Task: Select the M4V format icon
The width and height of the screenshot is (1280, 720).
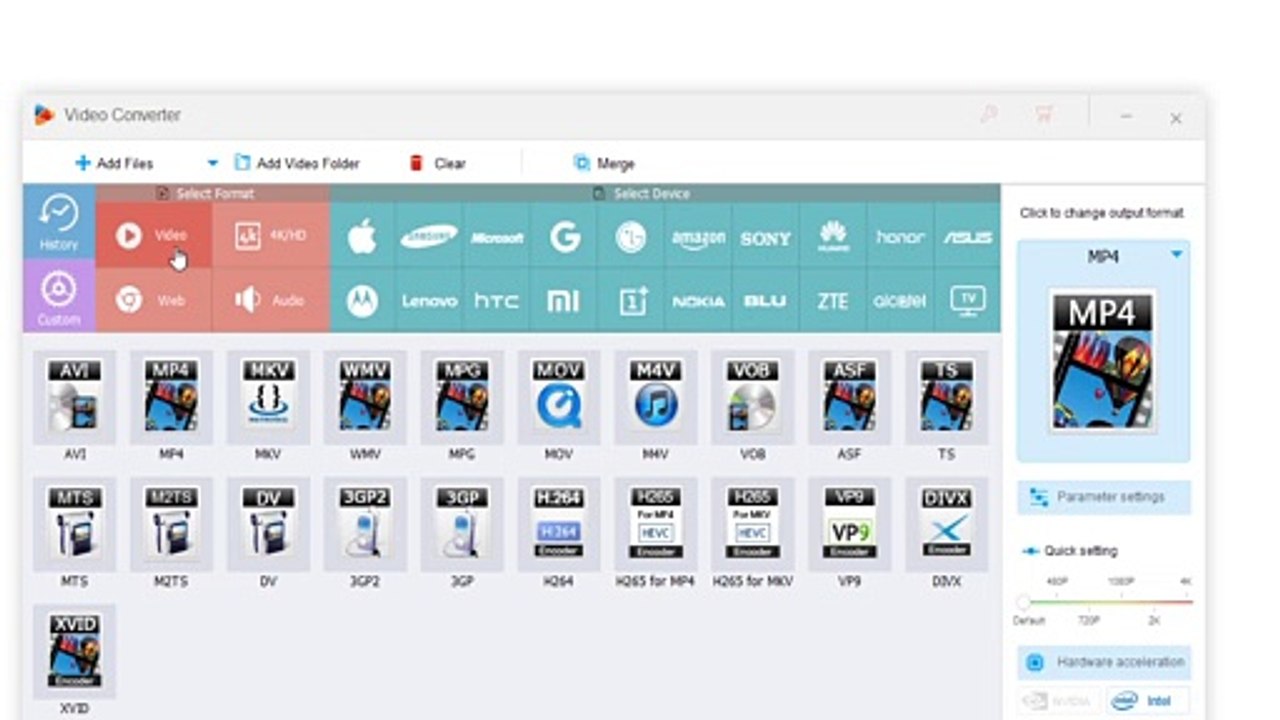Action: tap(655, 396)
